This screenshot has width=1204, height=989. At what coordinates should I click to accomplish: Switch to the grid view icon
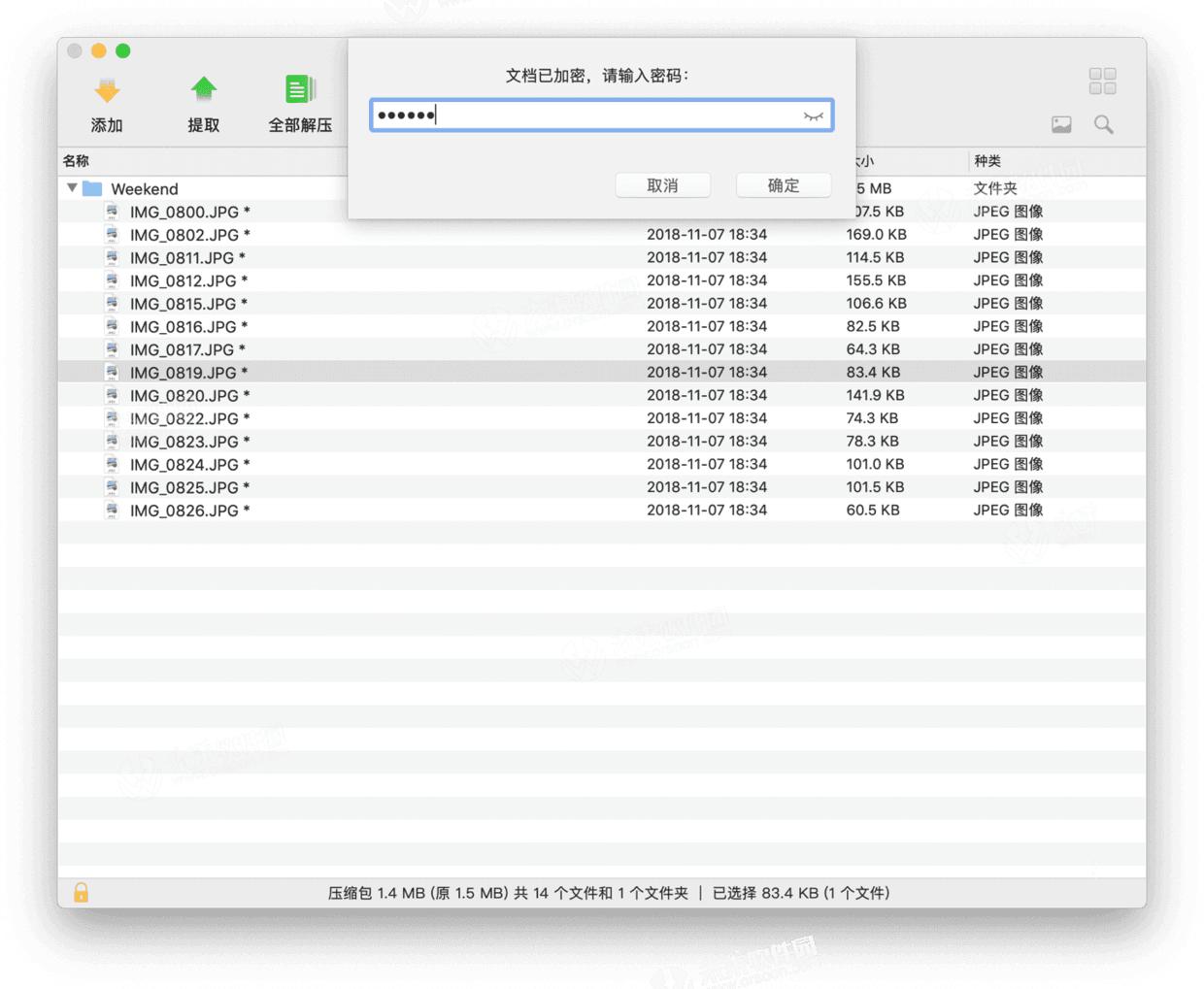1102,82
